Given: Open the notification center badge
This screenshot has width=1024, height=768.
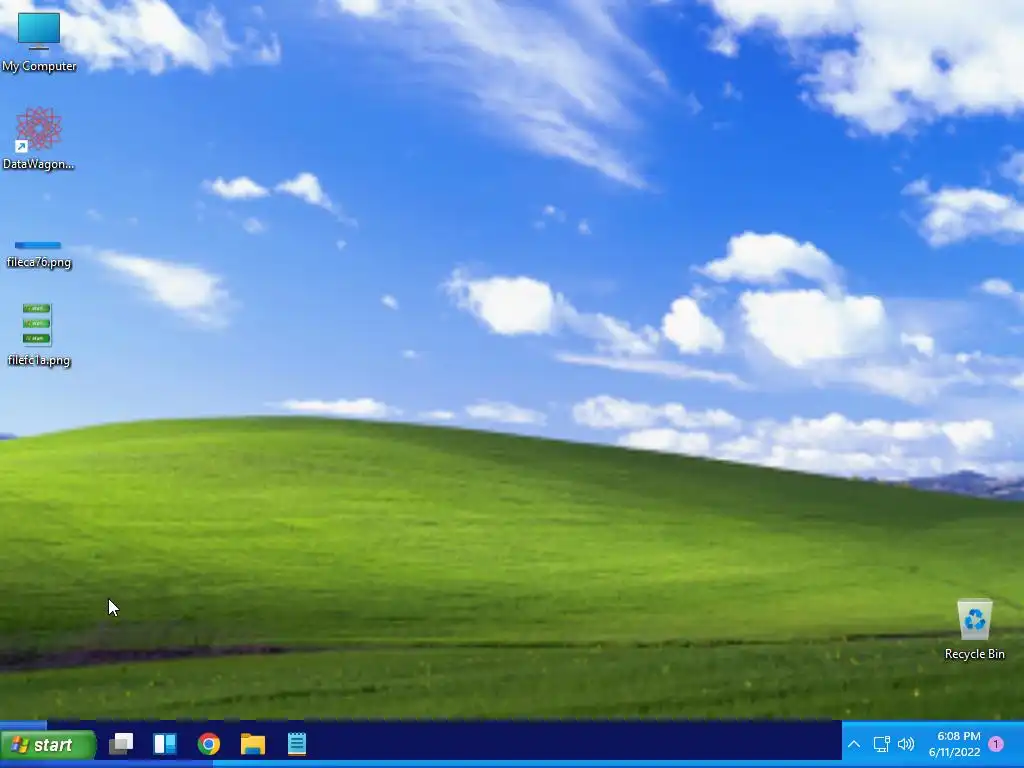Looking at the screenshot, I should click(996, 744).
